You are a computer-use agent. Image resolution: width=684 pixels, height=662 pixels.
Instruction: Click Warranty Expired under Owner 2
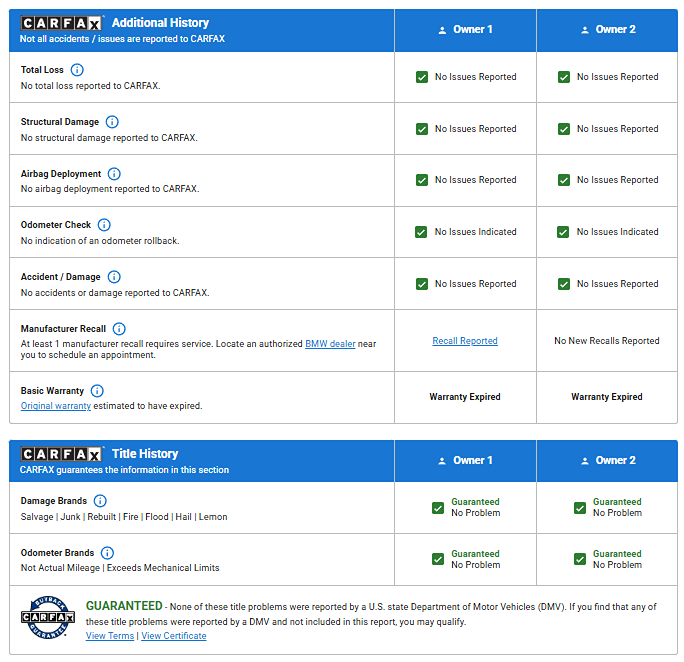click(x=607, y=397)
